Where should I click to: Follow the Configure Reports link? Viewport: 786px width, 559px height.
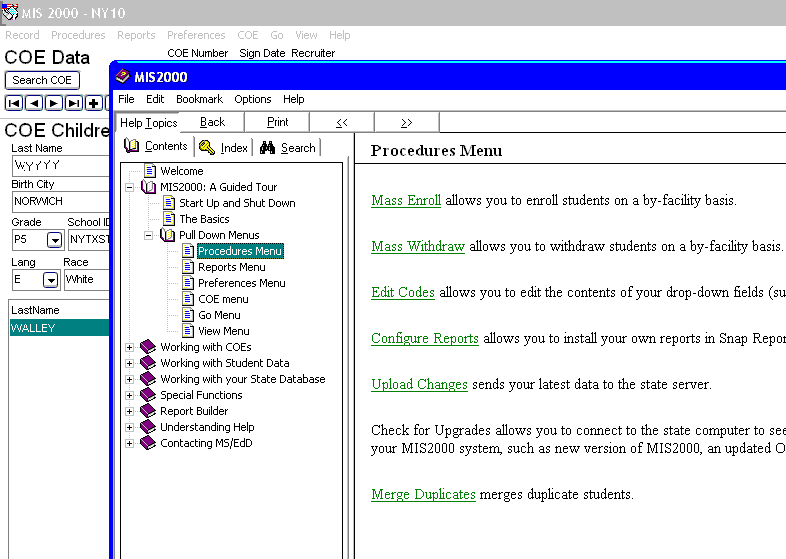point(425,338)
